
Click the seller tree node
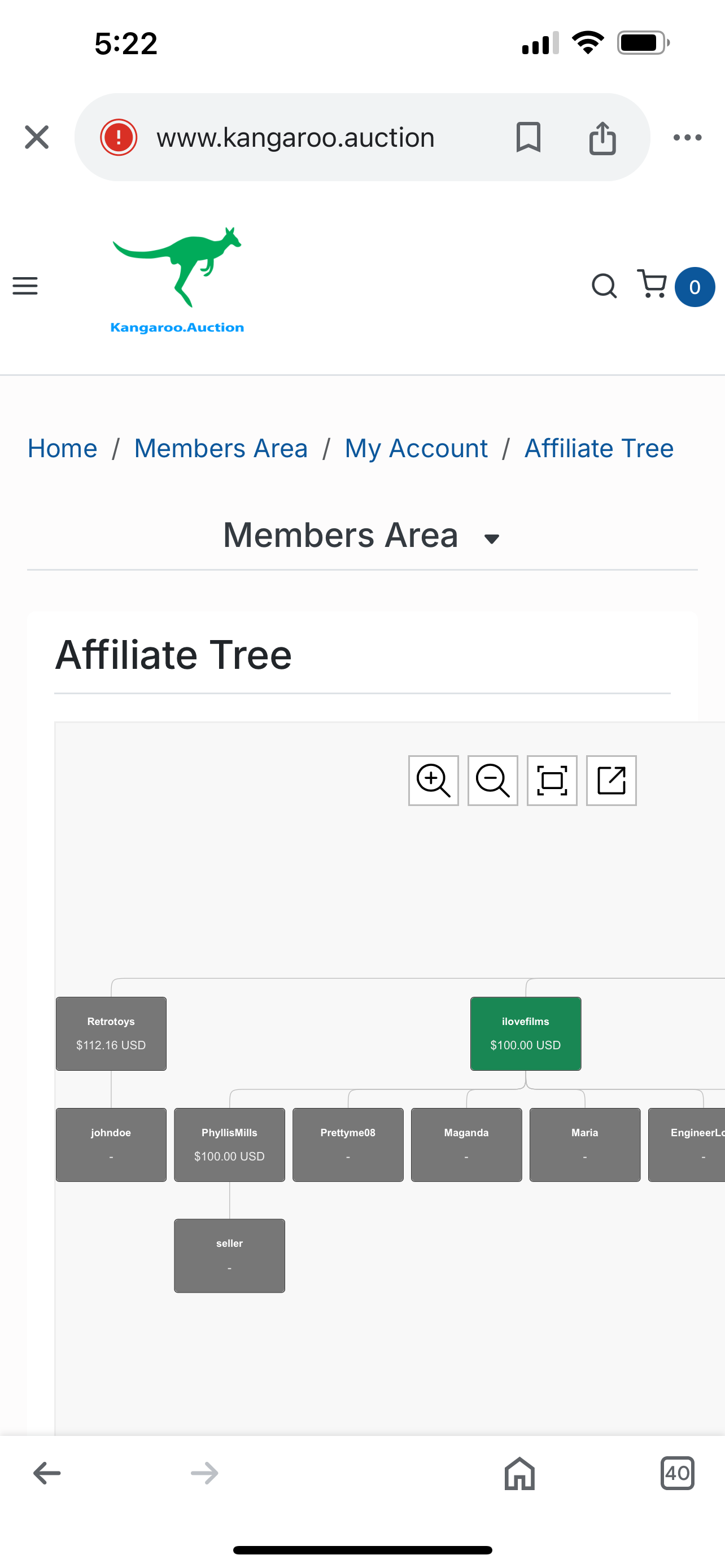[x=229, y=1255]
